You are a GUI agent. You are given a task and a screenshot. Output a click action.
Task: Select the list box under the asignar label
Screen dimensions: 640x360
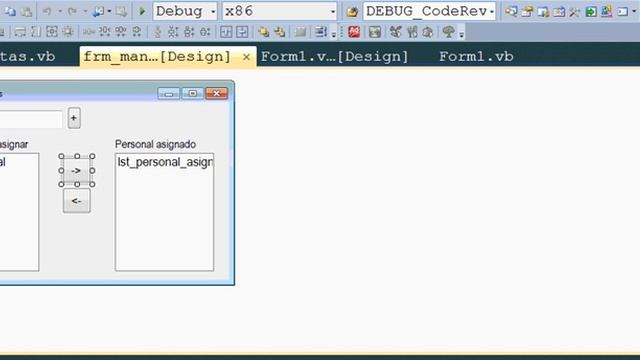[x=20, y=212]
